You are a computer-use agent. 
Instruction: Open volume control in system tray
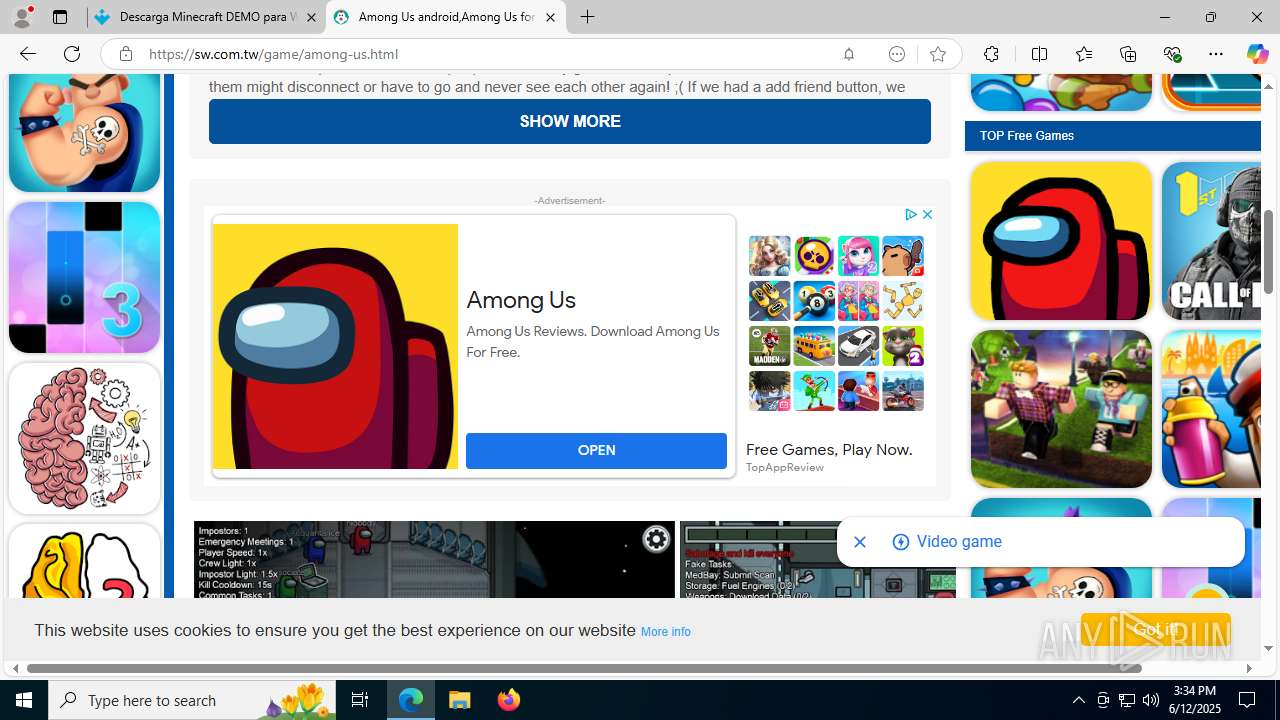point(1151,700)
